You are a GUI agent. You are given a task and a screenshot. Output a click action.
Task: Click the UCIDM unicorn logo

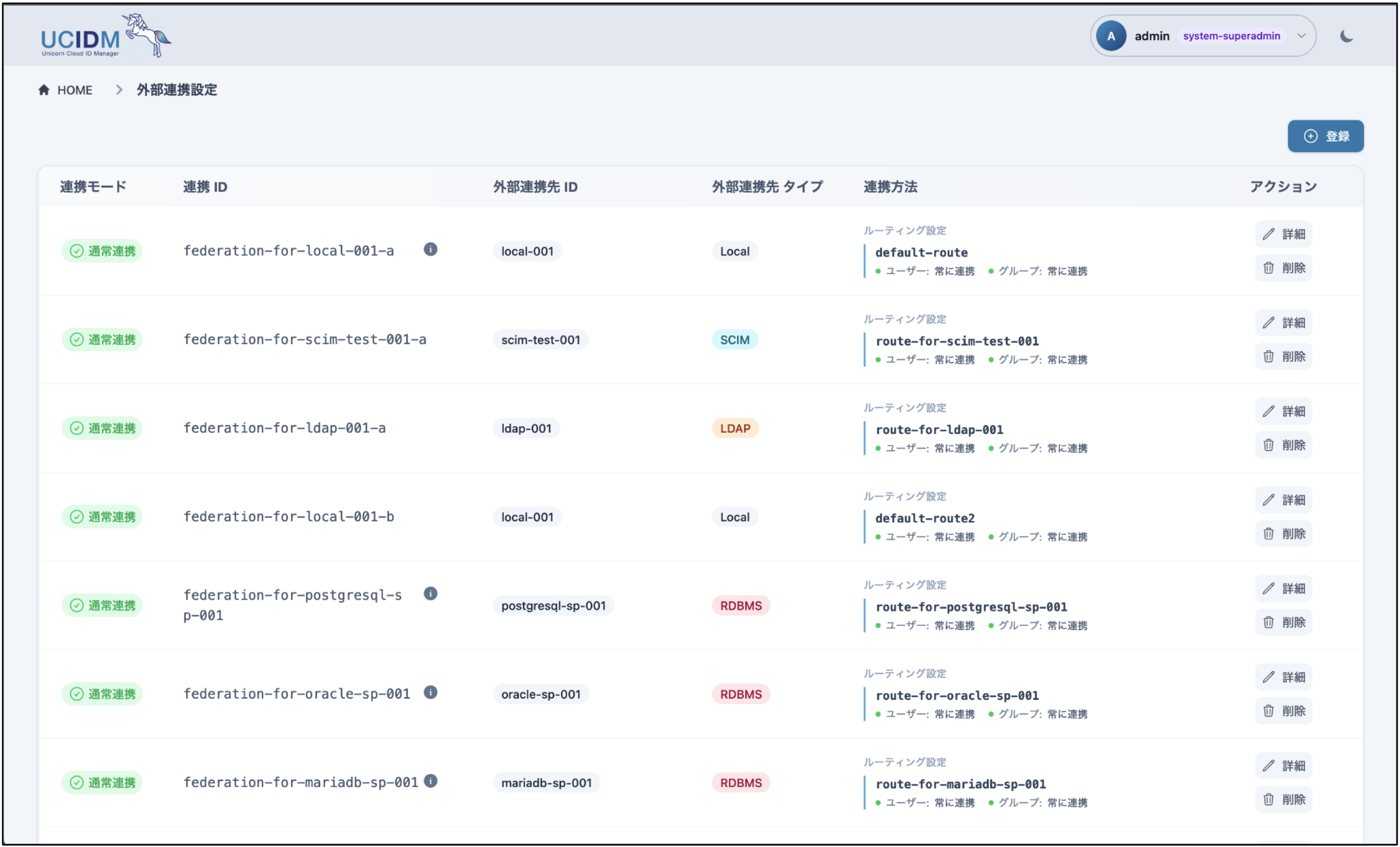[105, 36]
